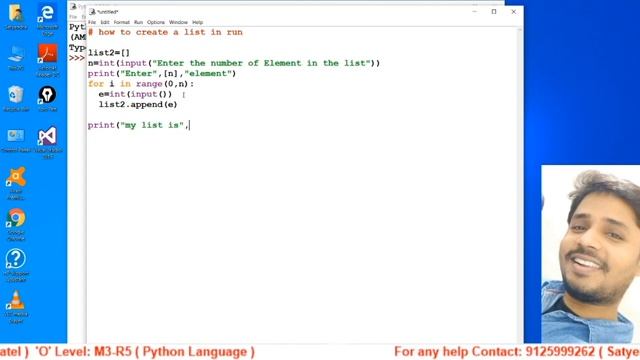Viewport: 640px width, 360px height.
Task: Click the user folder desktop icon
Action: click(16, 16)
